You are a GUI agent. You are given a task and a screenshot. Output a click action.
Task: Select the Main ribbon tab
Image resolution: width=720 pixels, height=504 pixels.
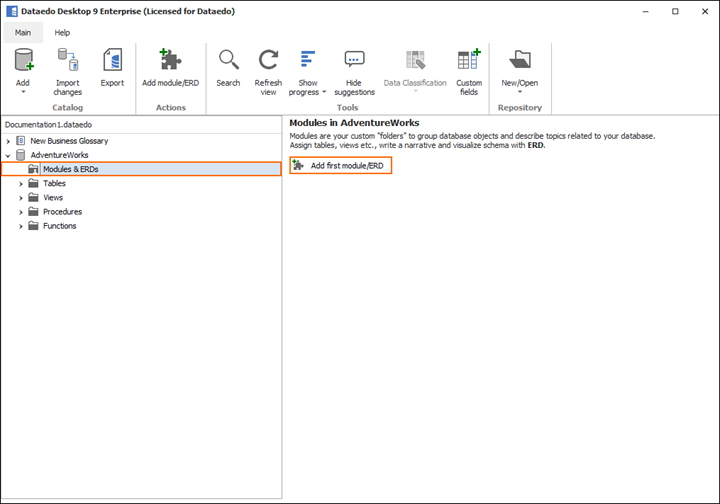[23, 33]
